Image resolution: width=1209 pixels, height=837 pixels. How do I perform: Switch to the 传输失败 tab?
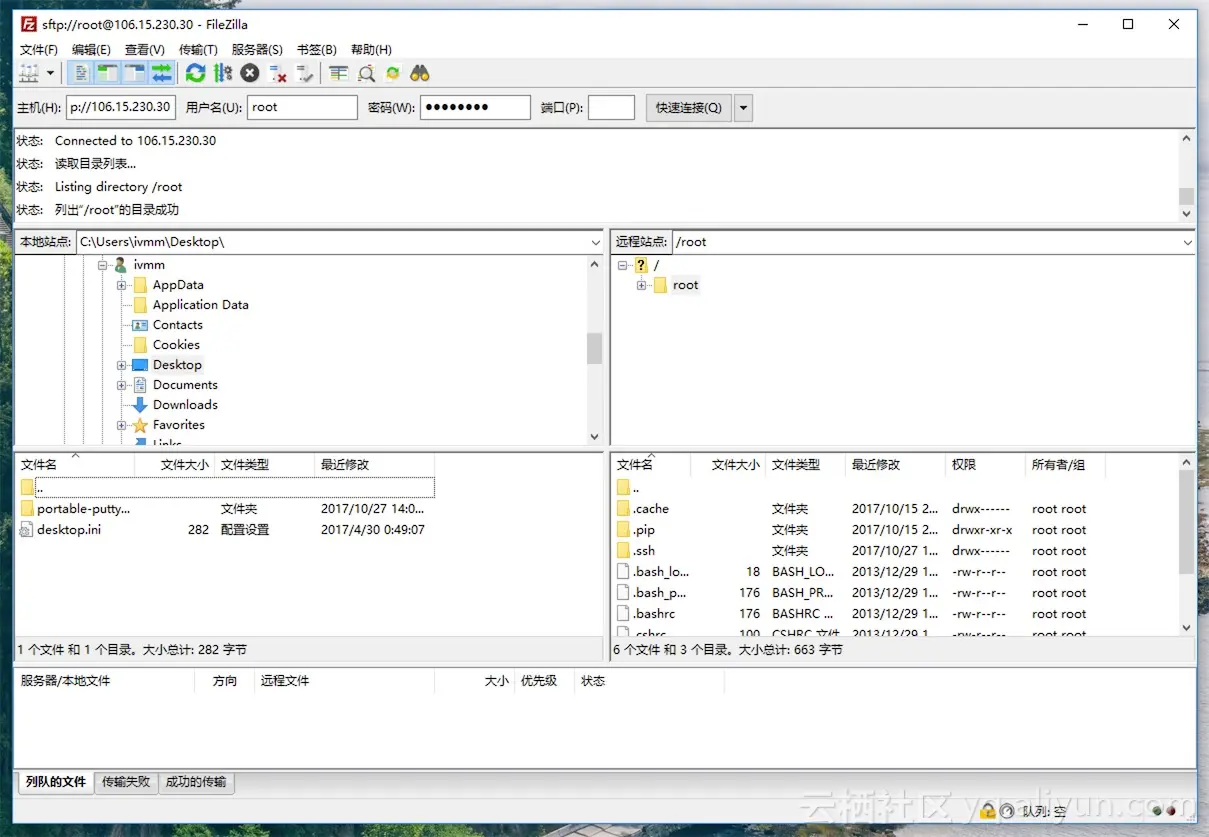coord(126,782)
